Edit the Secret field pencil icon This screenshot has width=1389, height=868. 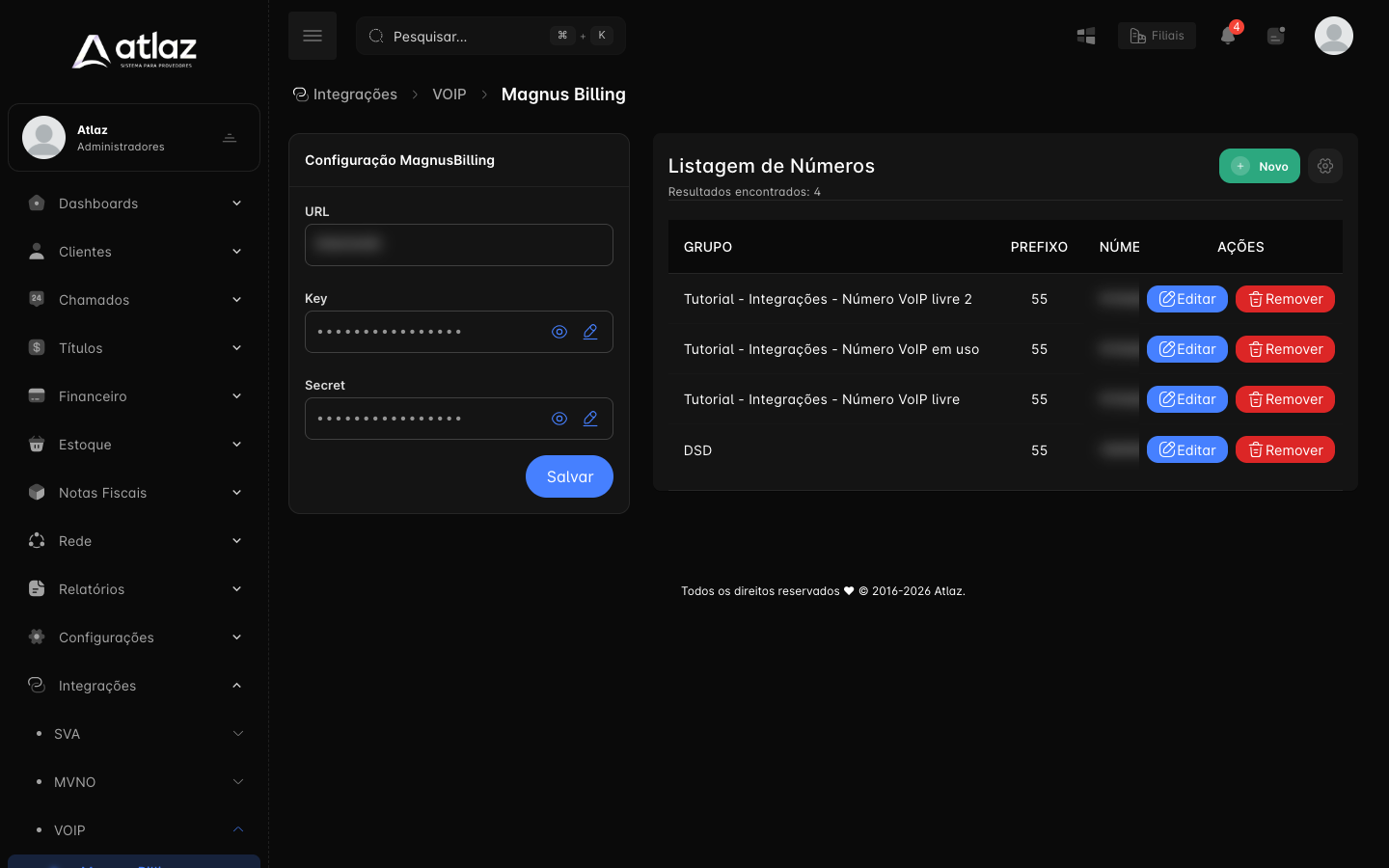click(590, 419)
